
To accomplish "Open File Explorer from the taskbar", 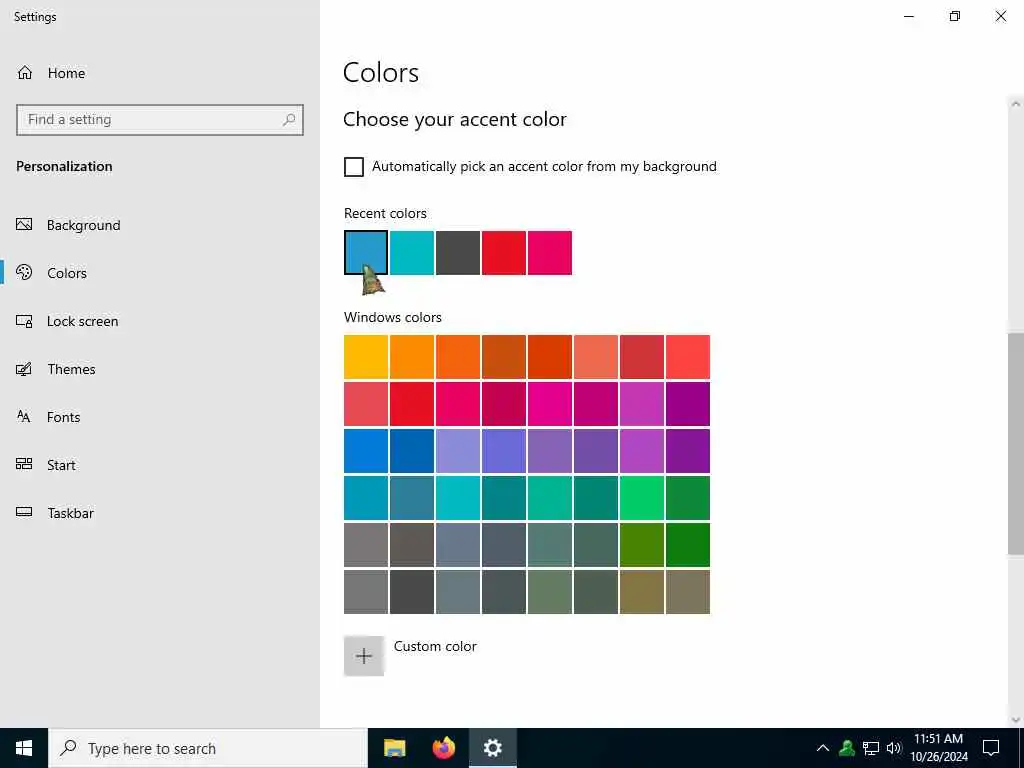I will click(394, 748).
